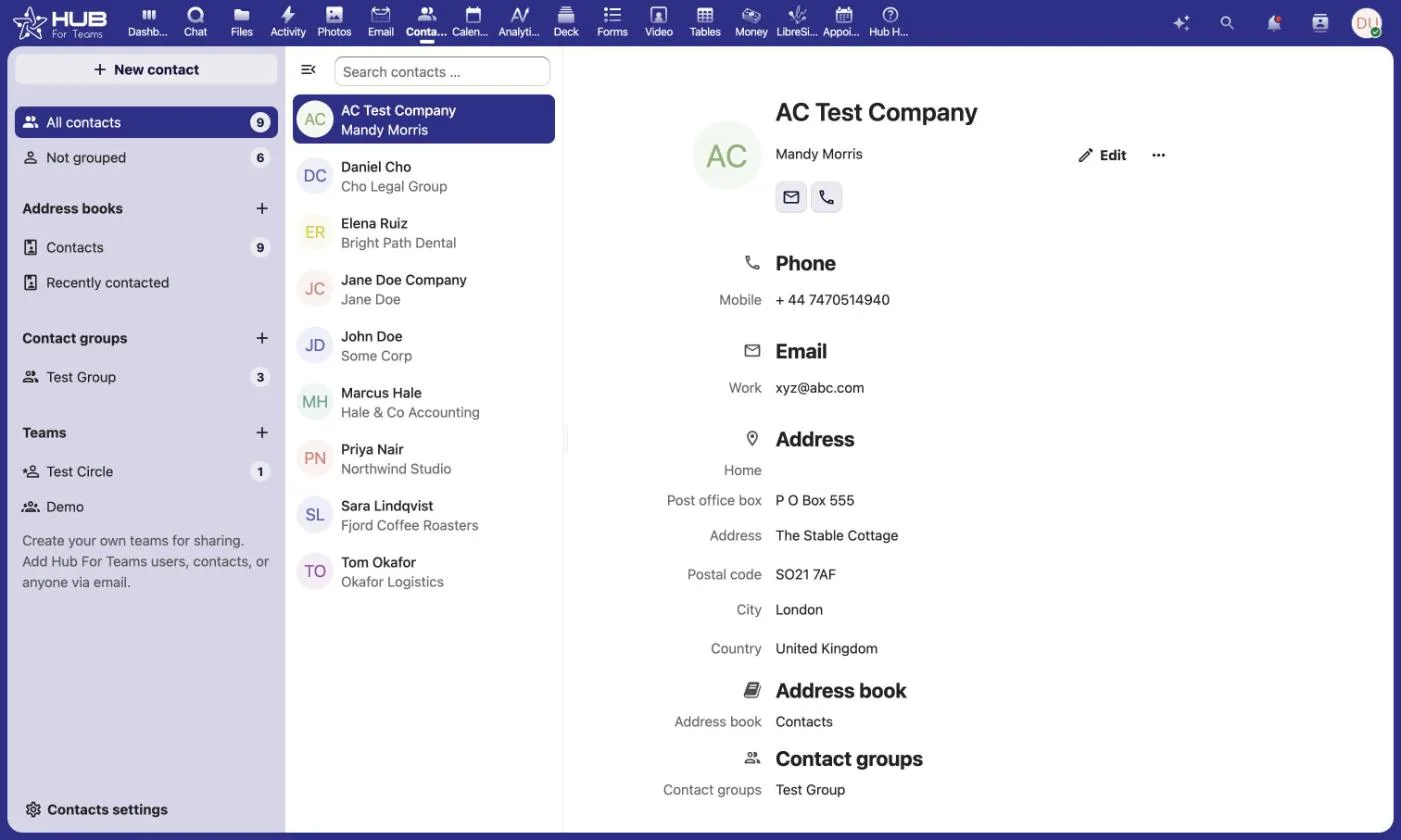Open the notifications bell
Viewport: 1401px width, 840px height.
(1274, 22)
